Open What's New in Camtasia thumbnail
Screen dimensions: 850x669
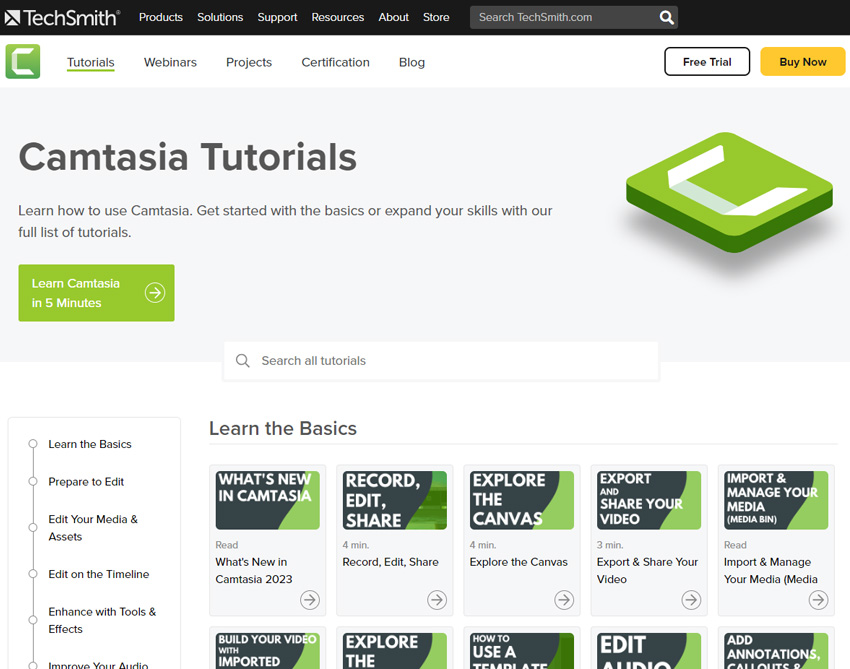(268, 500)
